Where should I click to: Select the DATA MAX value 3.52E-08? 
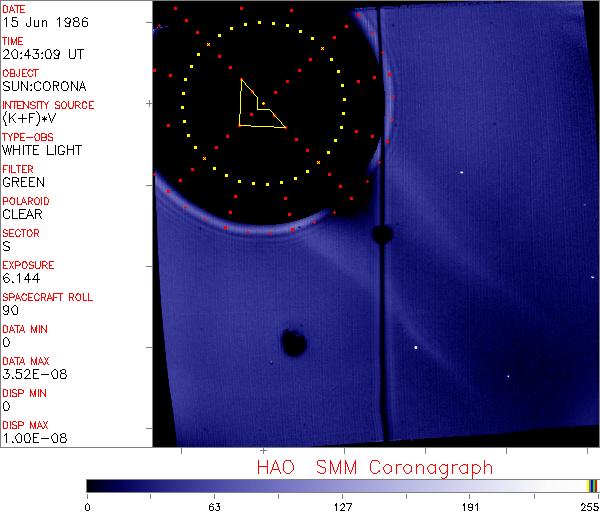[x=30, y=374]
